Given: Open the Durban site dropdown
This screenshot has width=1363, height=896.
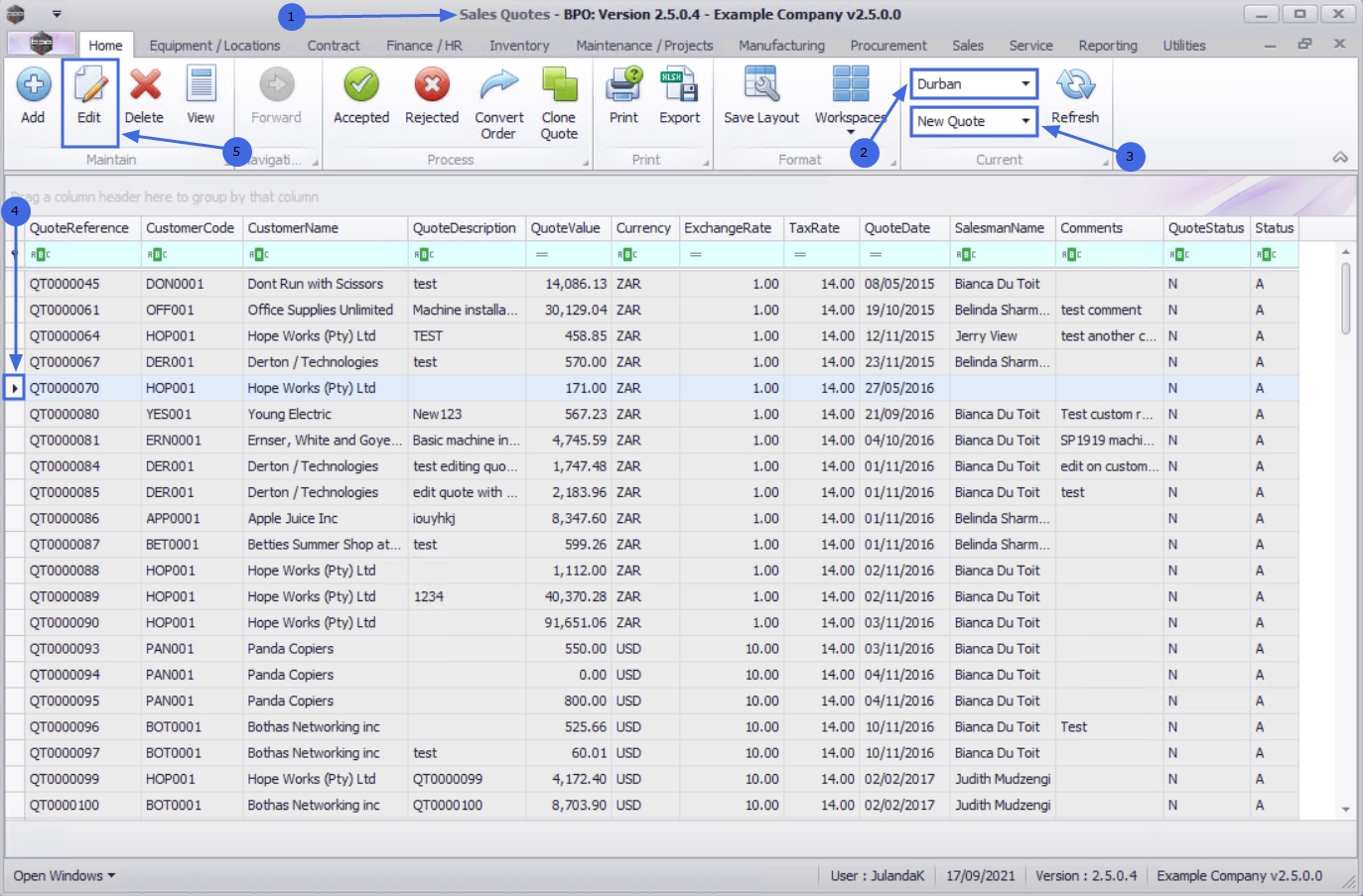Looking at the screenshot, I should [x=1025, y=84].
